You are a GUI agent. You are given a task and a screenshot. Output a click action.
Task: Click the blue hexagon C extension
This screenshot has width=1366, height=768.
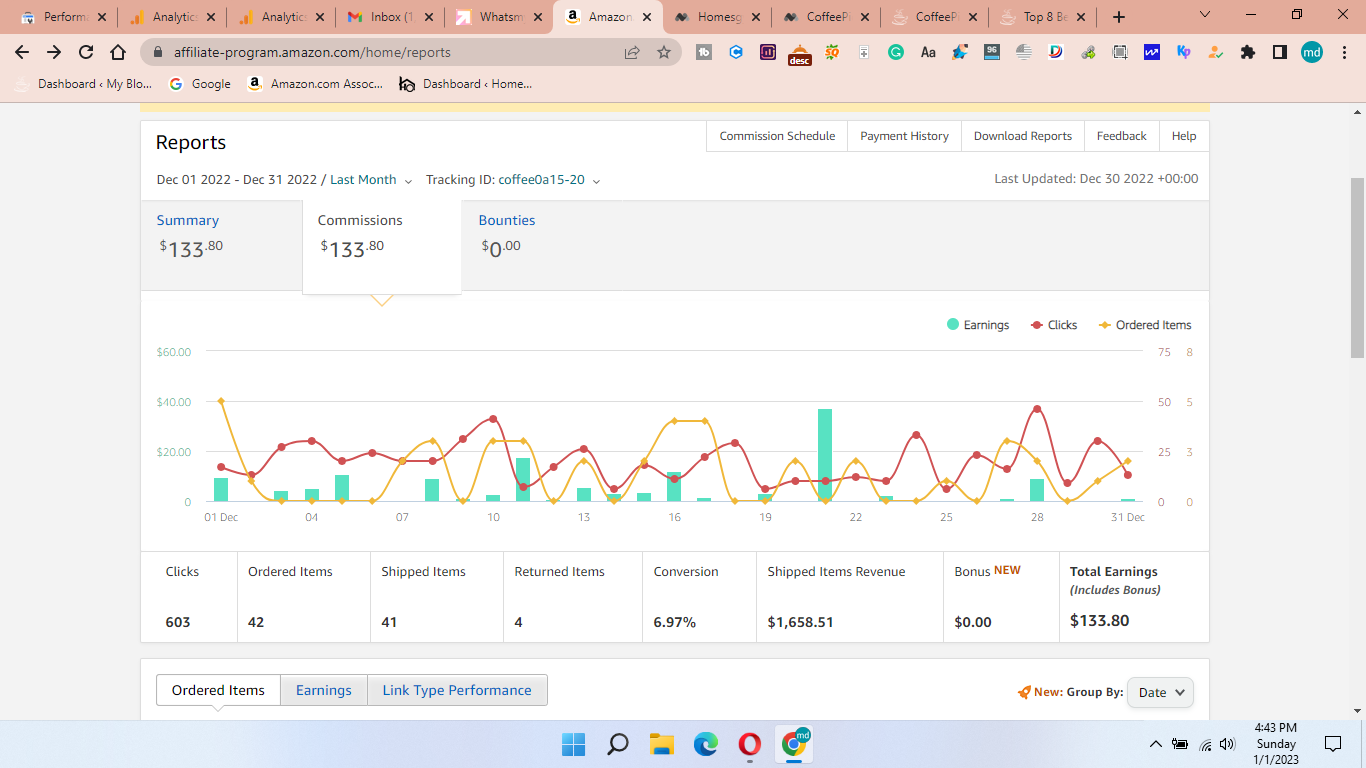click(736, 52)
